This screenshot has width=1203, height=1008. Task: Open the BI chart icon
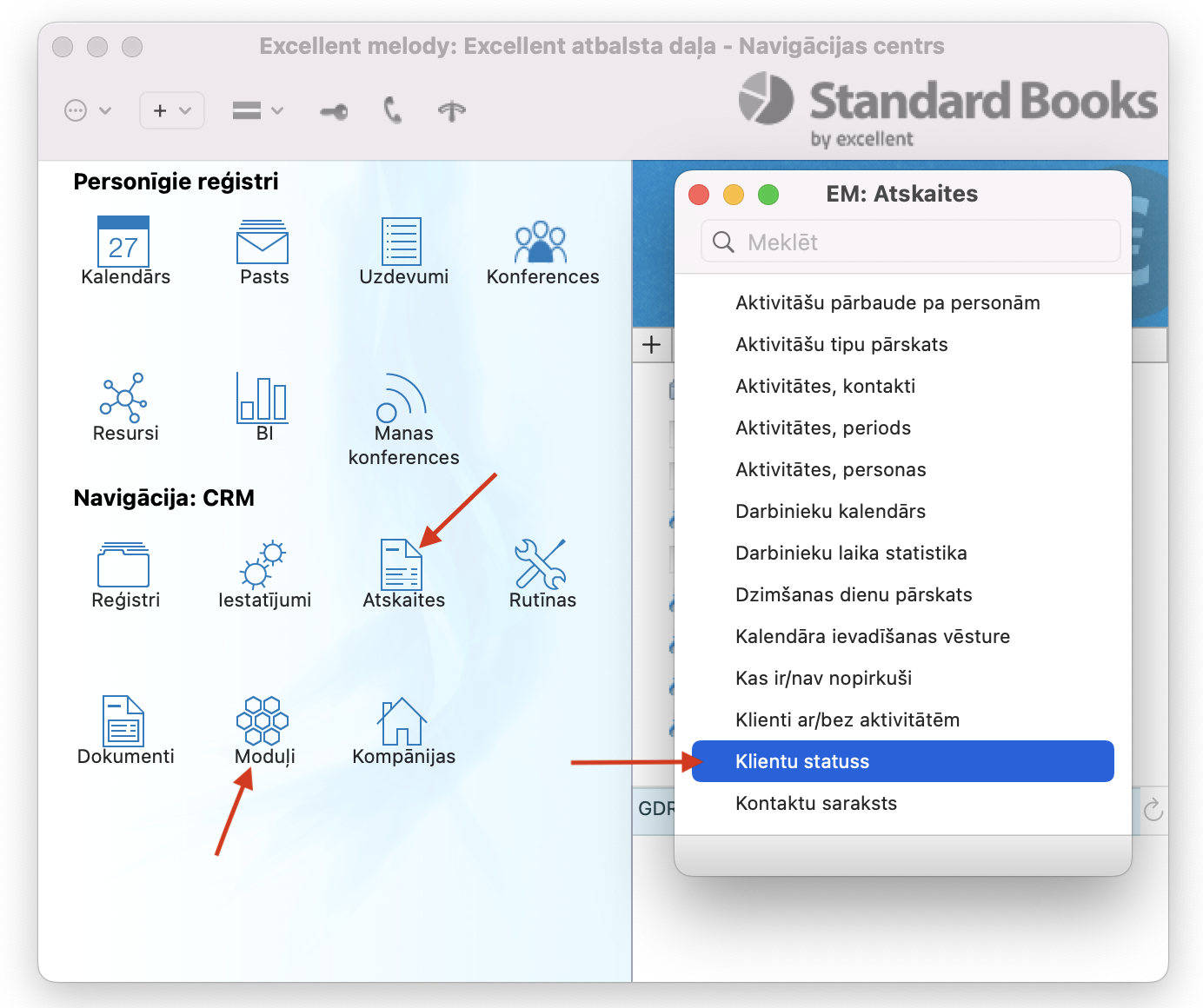click(x=263, y=399)
